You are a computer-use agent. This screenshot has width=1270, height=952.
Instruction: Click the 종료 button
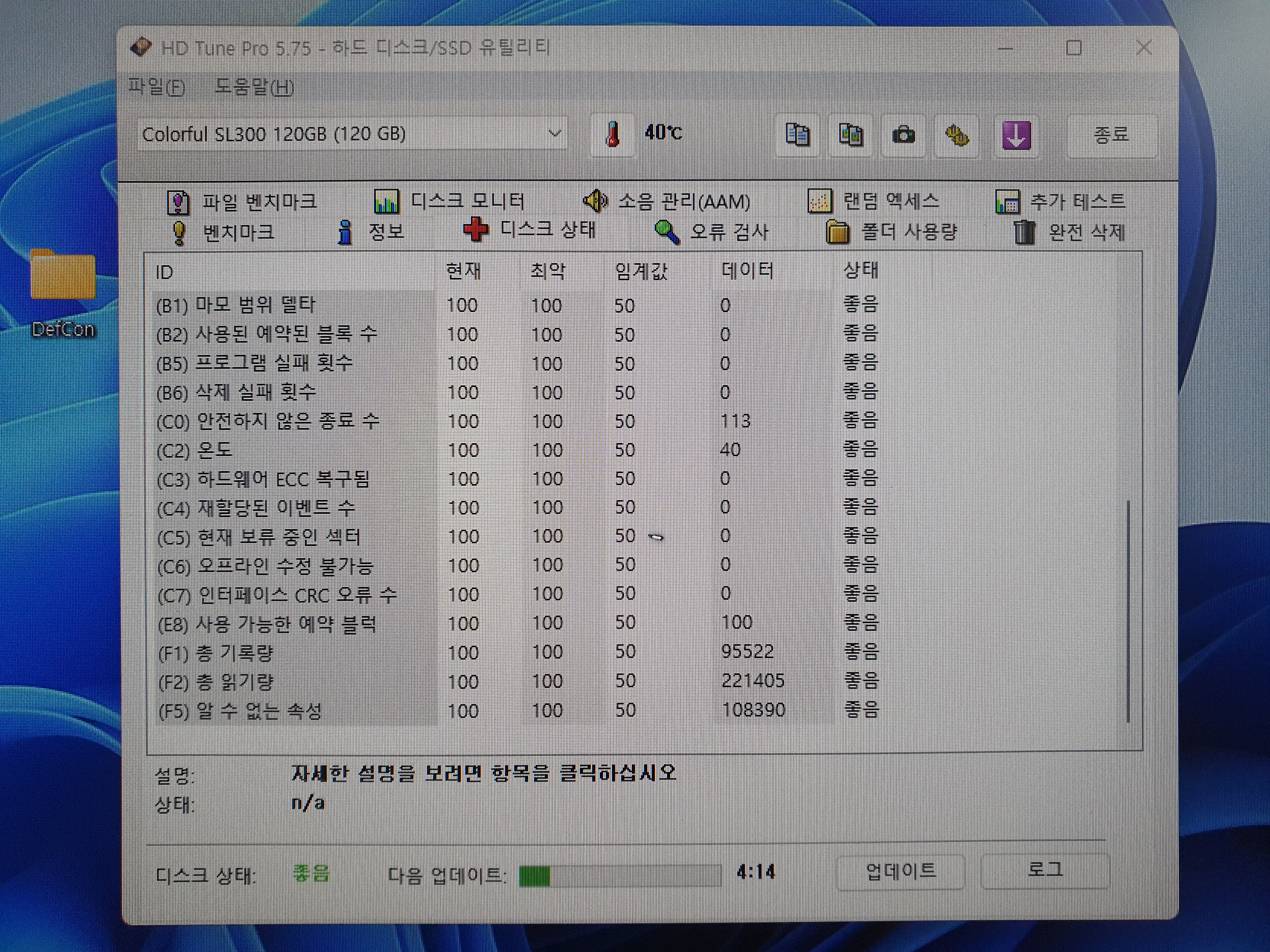click(x=1112, y=135)
